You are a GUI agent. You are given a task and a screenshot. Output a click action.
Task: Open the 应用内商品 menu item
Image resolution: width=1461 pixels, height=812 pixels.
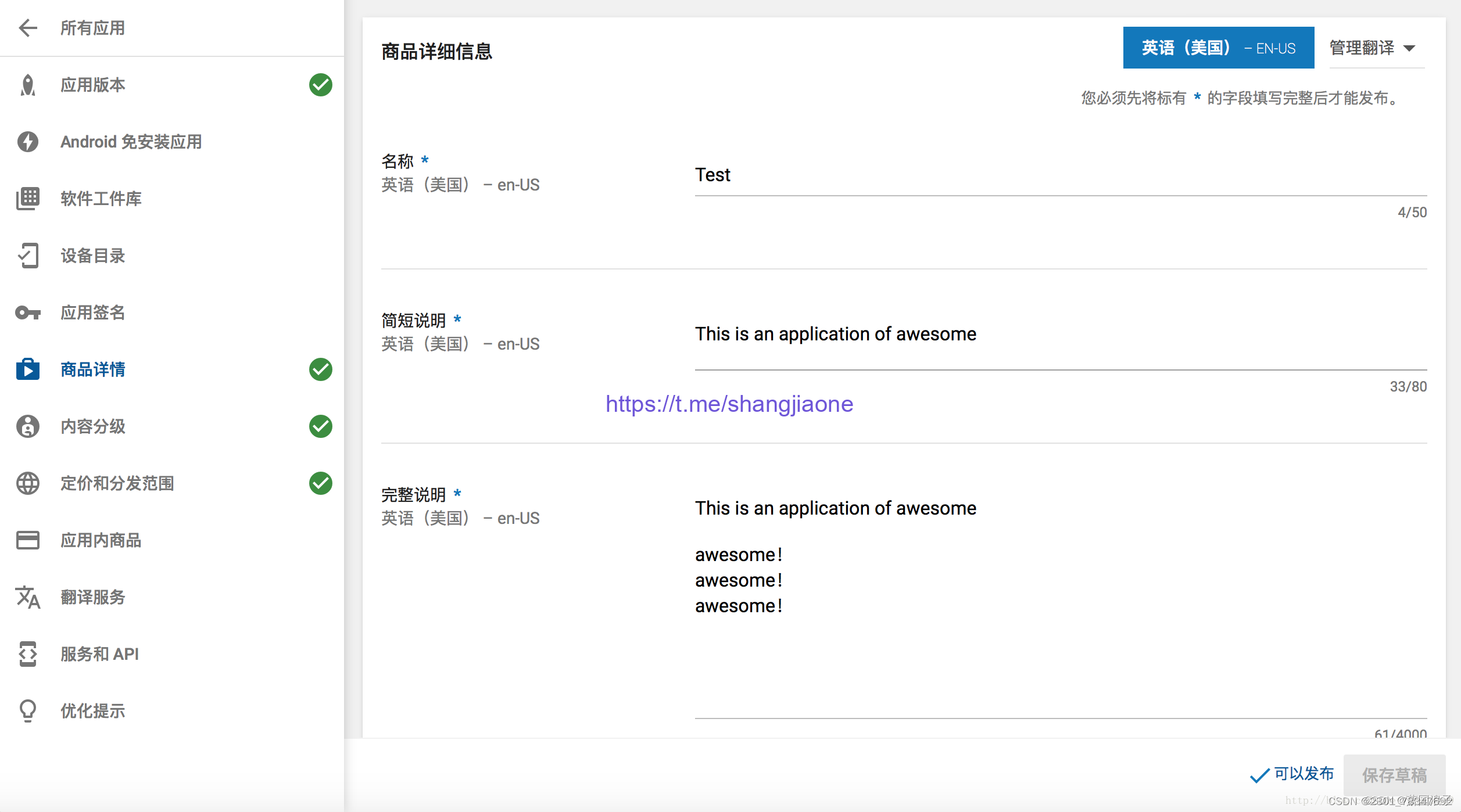click(101, 540)
